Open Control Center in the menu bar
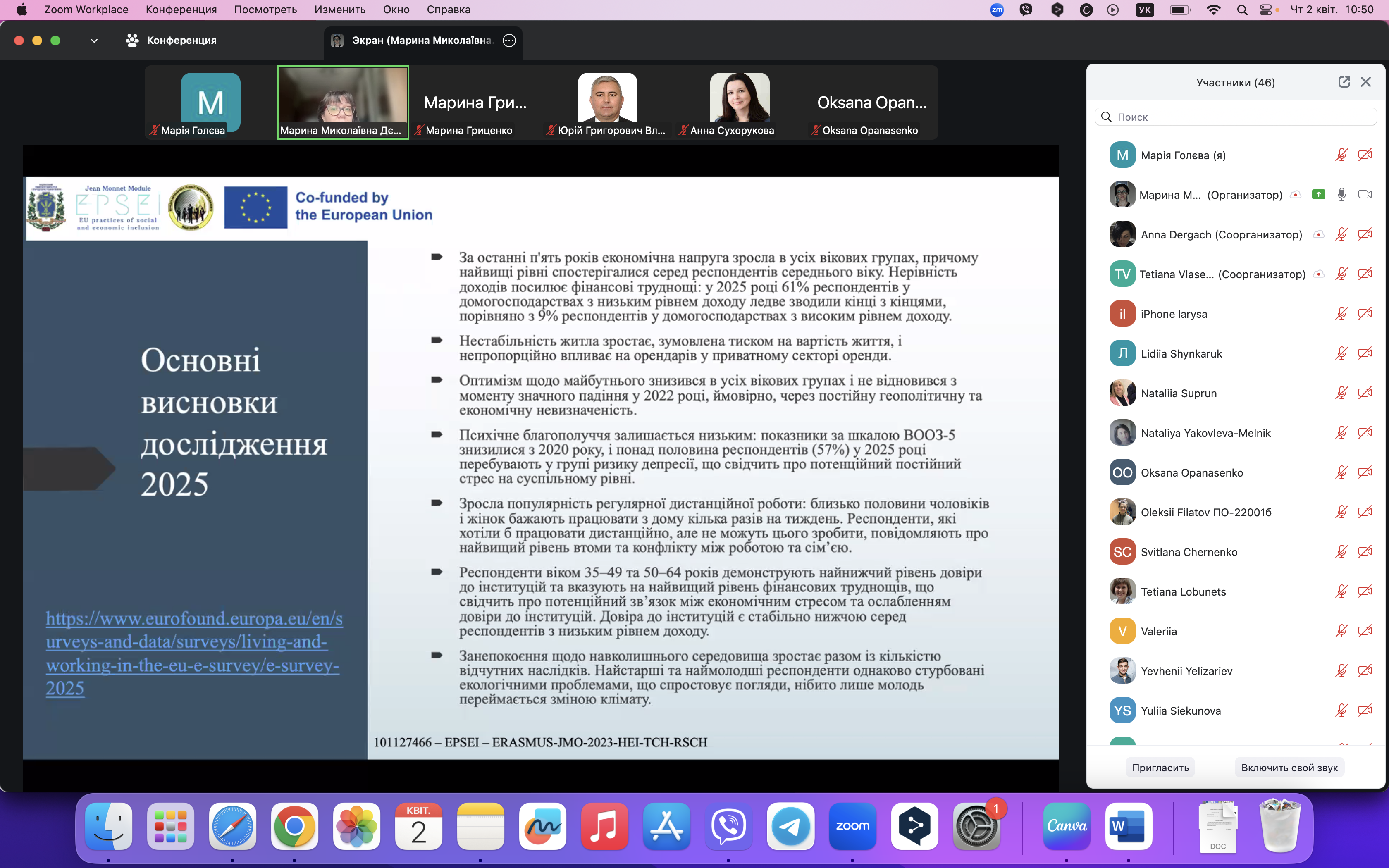Viewport: 1389px width, 868px height. (x=1265, y=10)
